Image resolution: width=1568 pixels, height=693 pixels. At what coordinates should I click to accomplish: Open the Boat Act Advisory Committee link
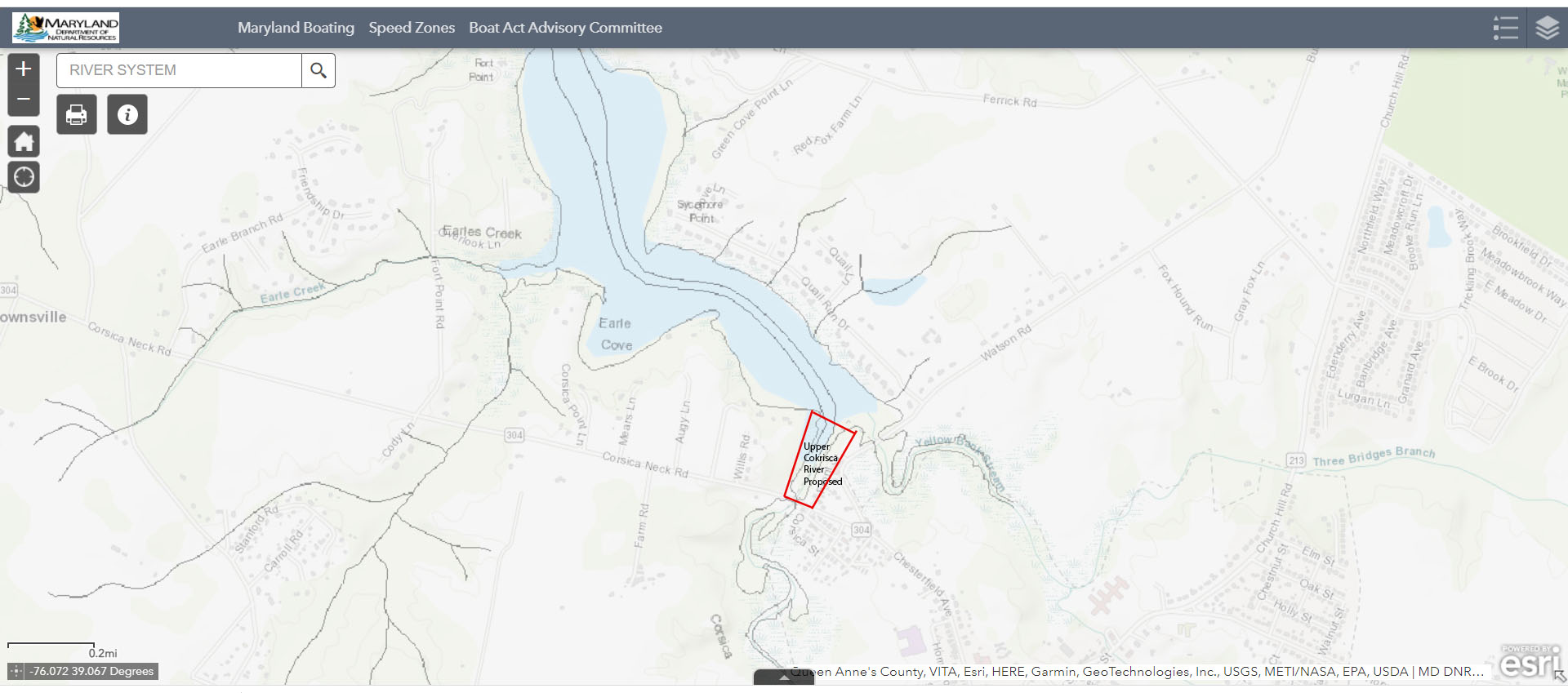(565, 28)
